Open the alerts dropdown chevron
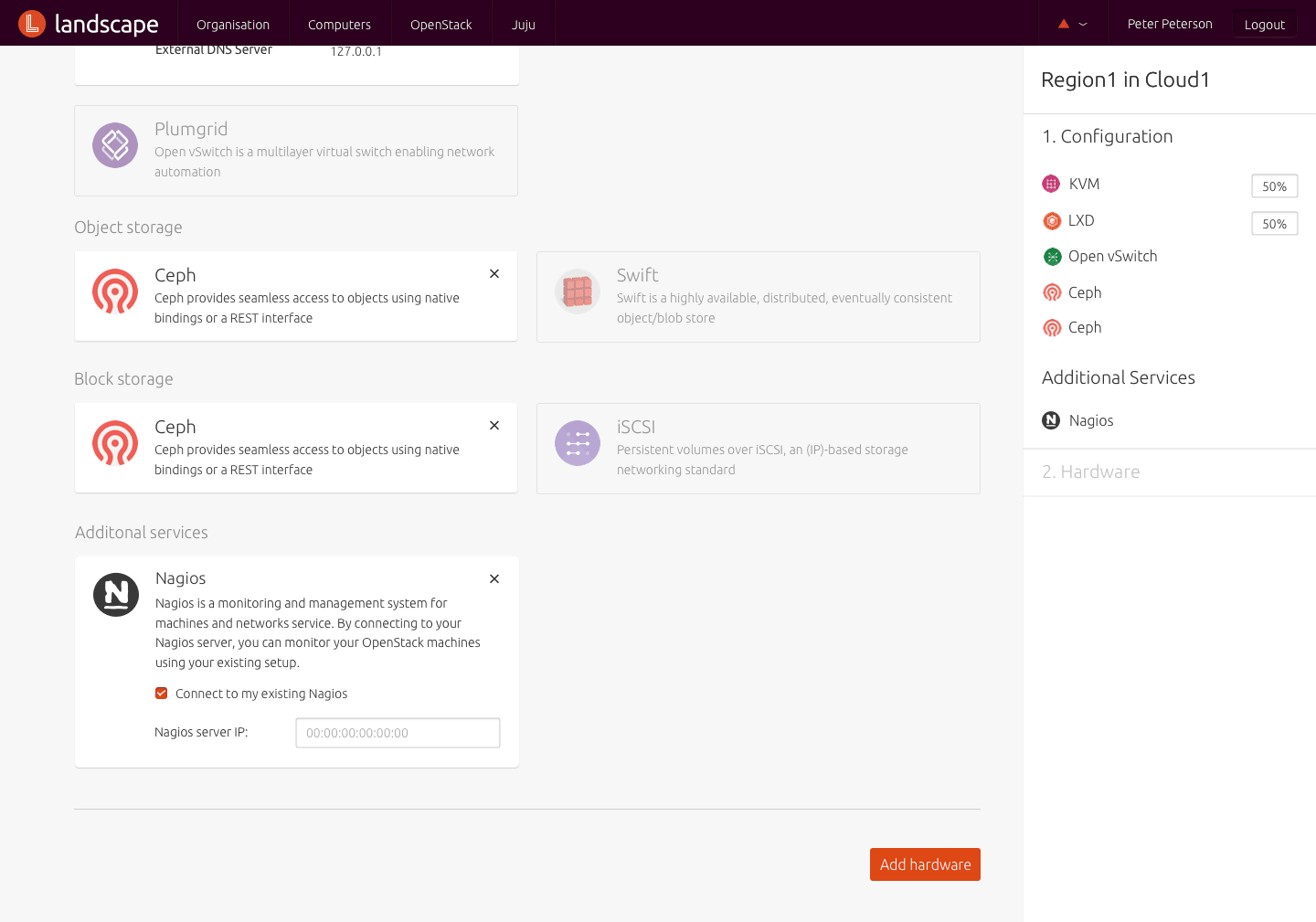This screenshot has height=922, width=1316. [x=1083, y=25]
